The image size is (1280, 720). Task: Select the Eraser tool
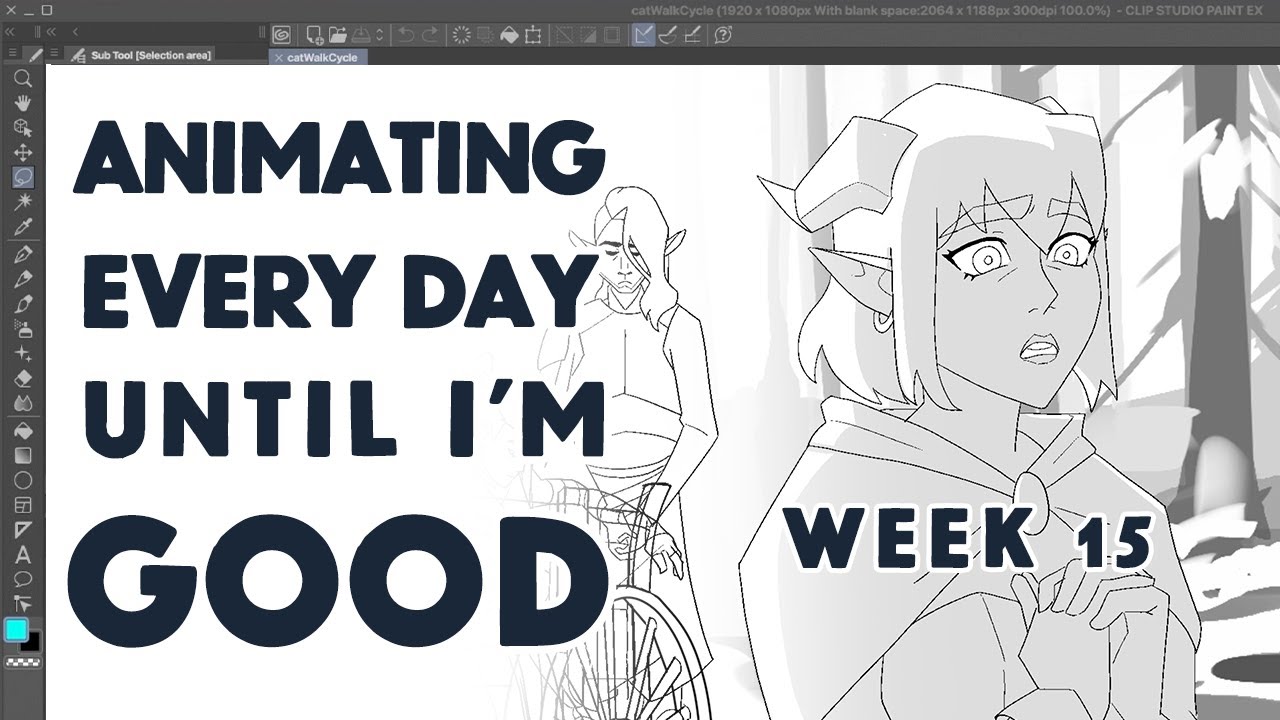click(22, 379)
